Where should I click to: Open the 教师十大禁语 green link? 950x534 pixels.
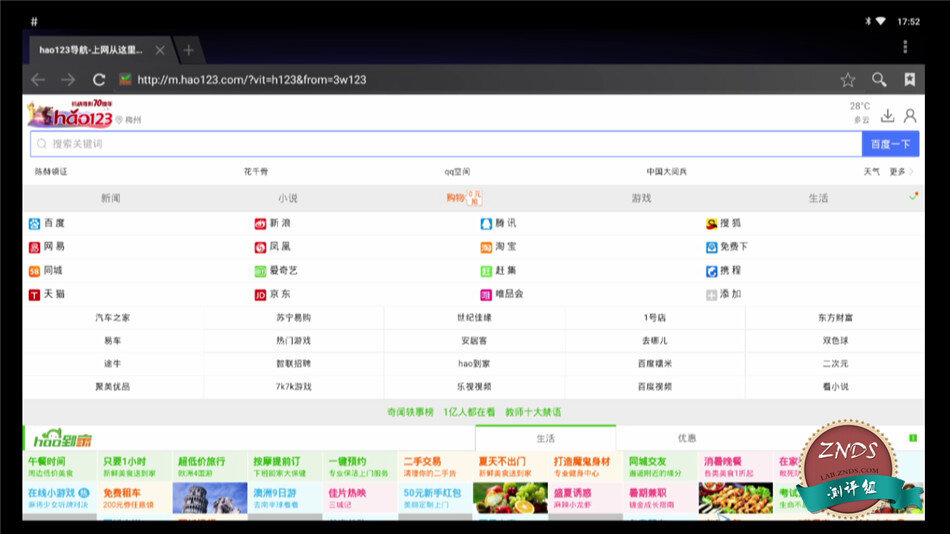533,412
